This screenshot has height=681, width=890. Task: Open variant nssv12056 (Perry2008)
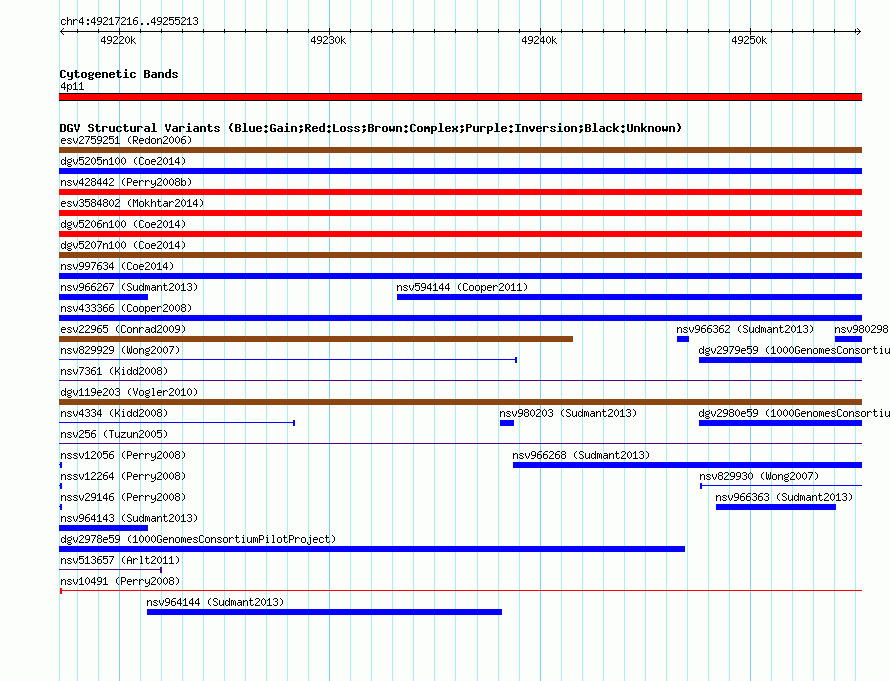[123, 455]
